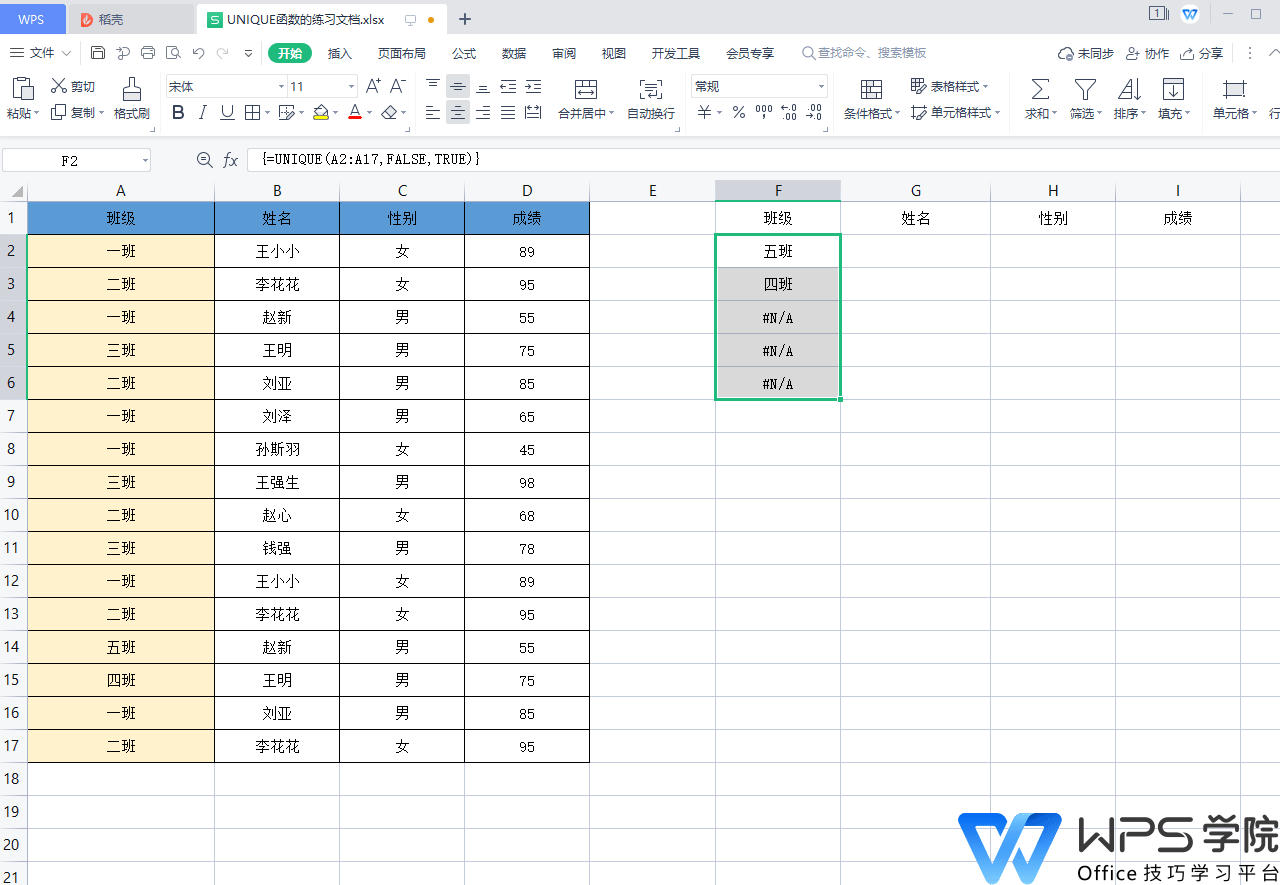Expand the Name Box dropdown arrow
1280x885 pixels.
(x=145, y=160)
